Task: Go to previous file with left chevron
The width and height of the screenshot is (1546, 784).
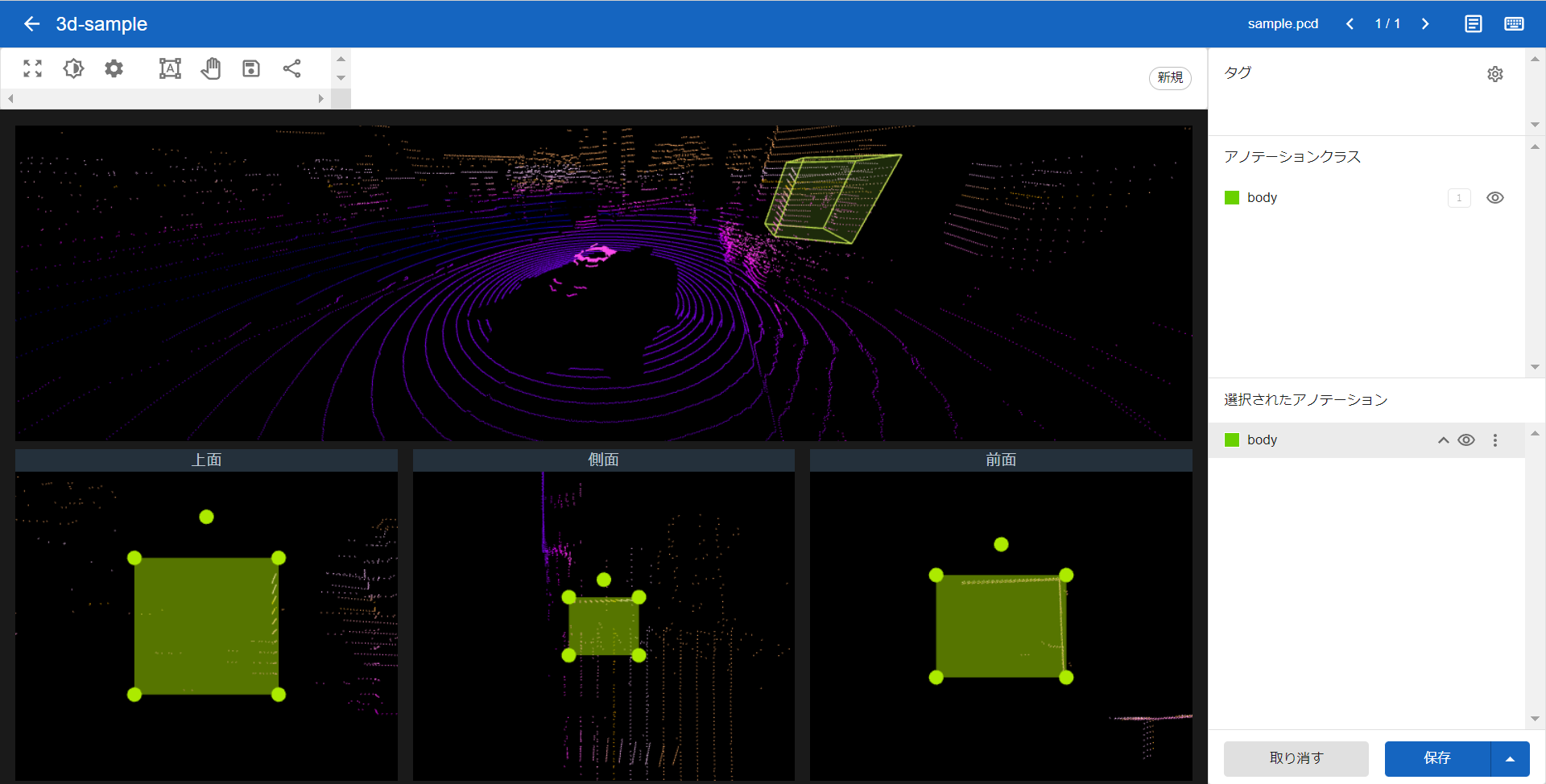Action: click(1350, 24)
